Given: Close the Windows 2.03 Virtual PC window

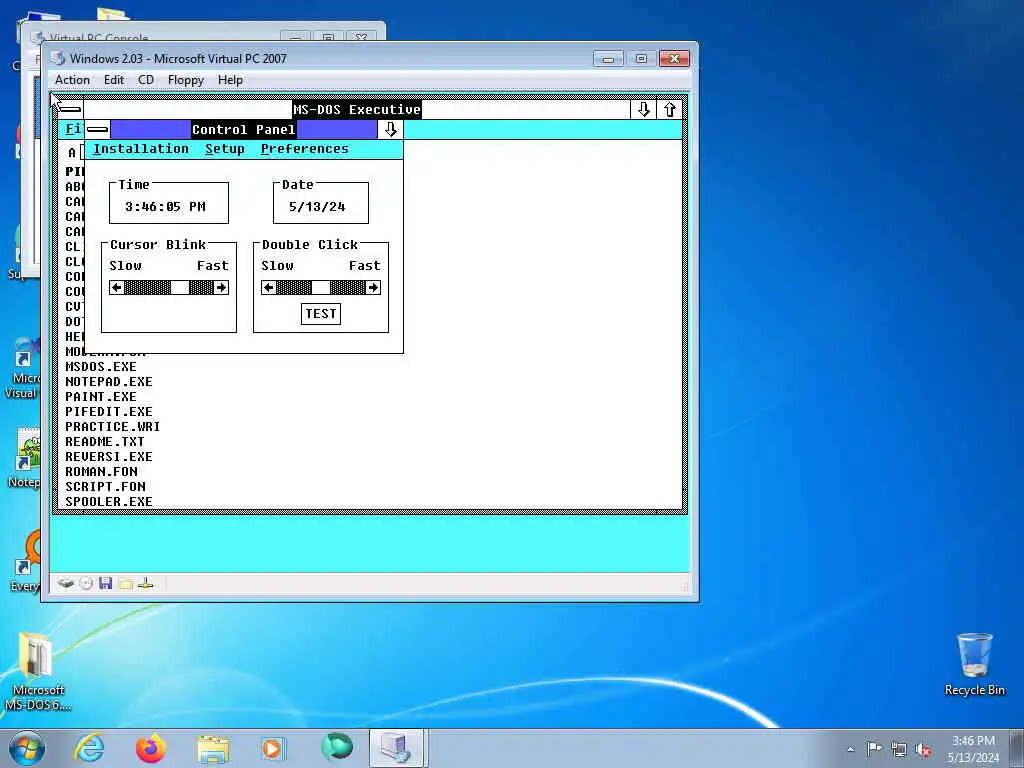Looking at the screenshot, I should click(x=674, y=59).
